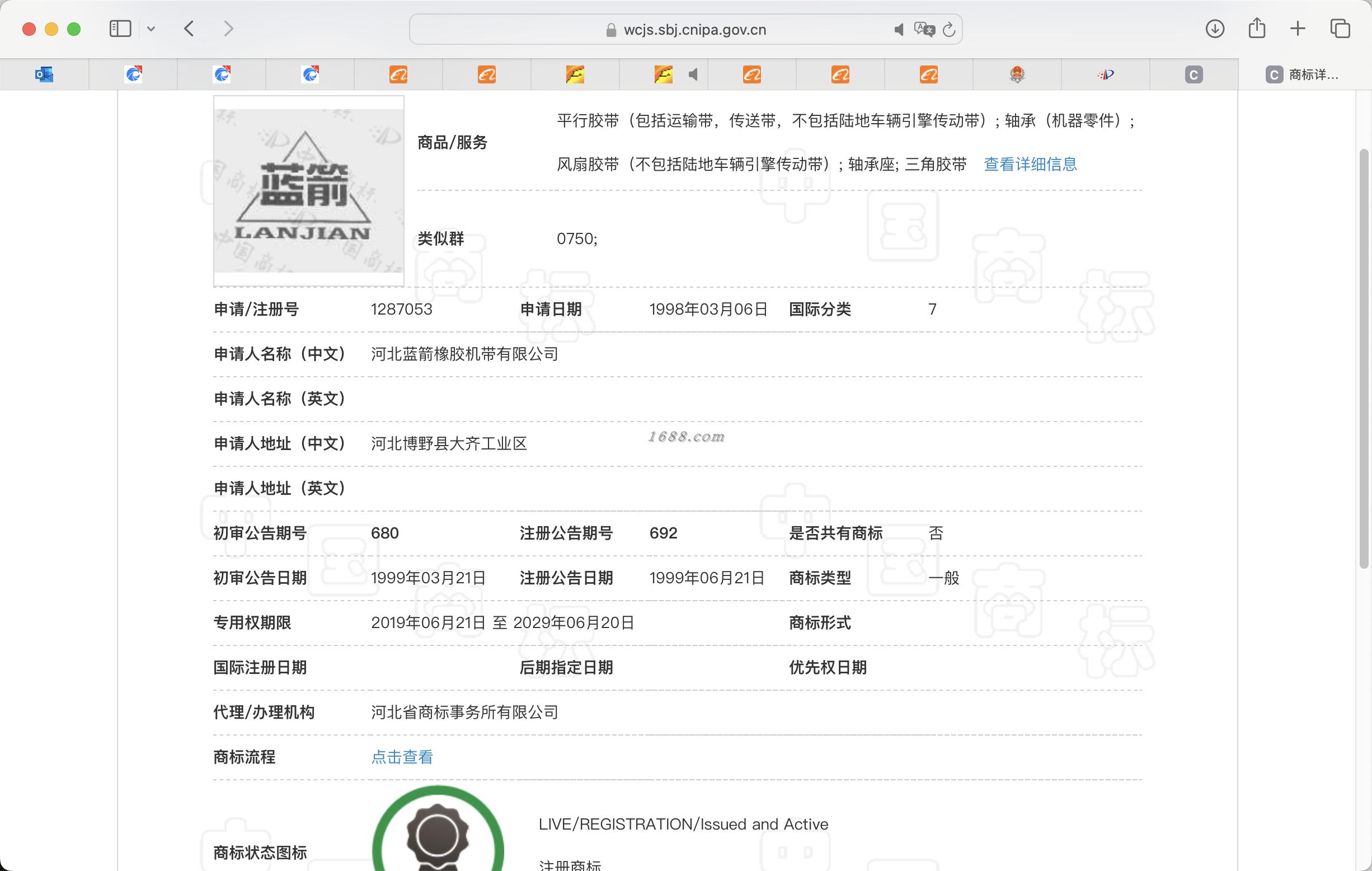Click the LIVE/REGISTRATION/Issued and Active status text
This screenshot has width=1372, height=871.
pos(683,824)
